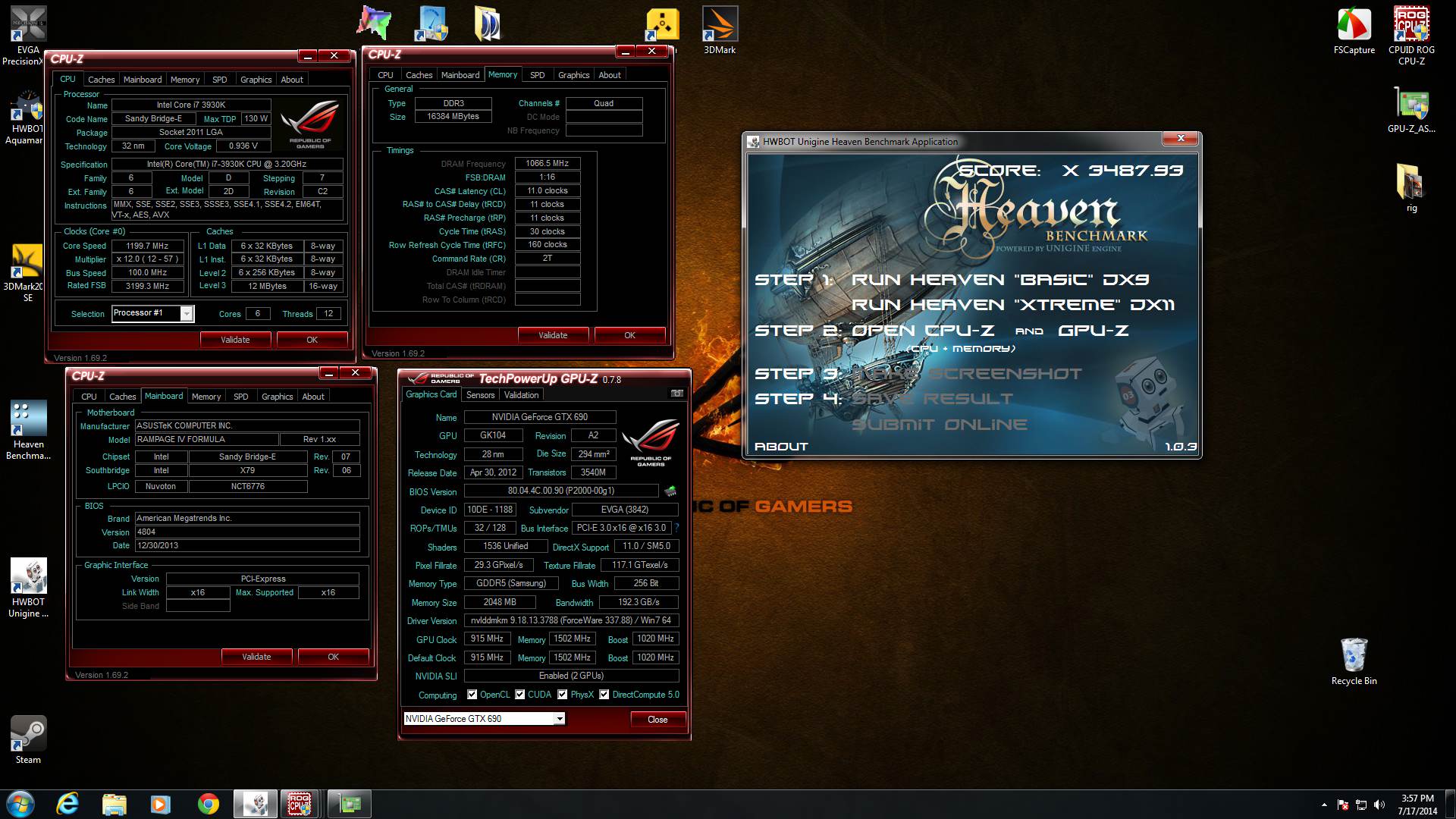Screen dimensions: 1456x819
Task: Select the yellow cube desktop shortcut
Action: [662, 25]
